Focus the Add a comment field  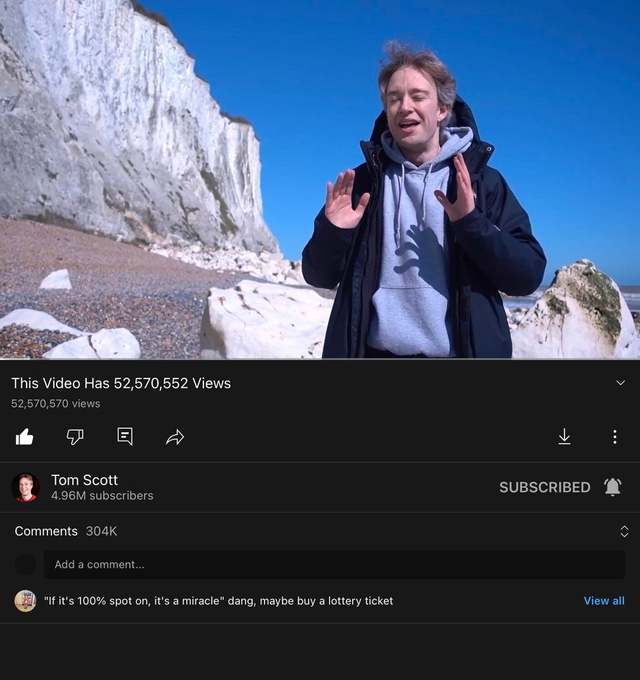pos(334,564)
